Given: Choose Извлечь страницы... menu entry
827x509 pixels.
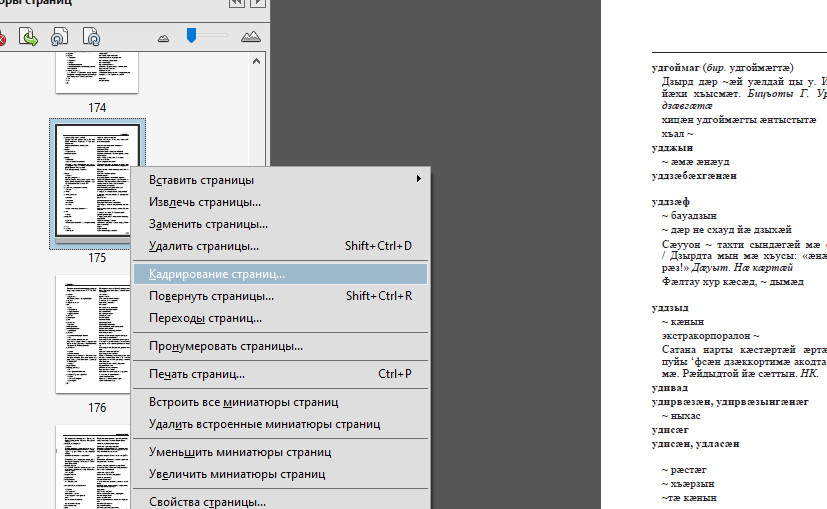Looking at the screenshot, I should (x=281, y=202).
